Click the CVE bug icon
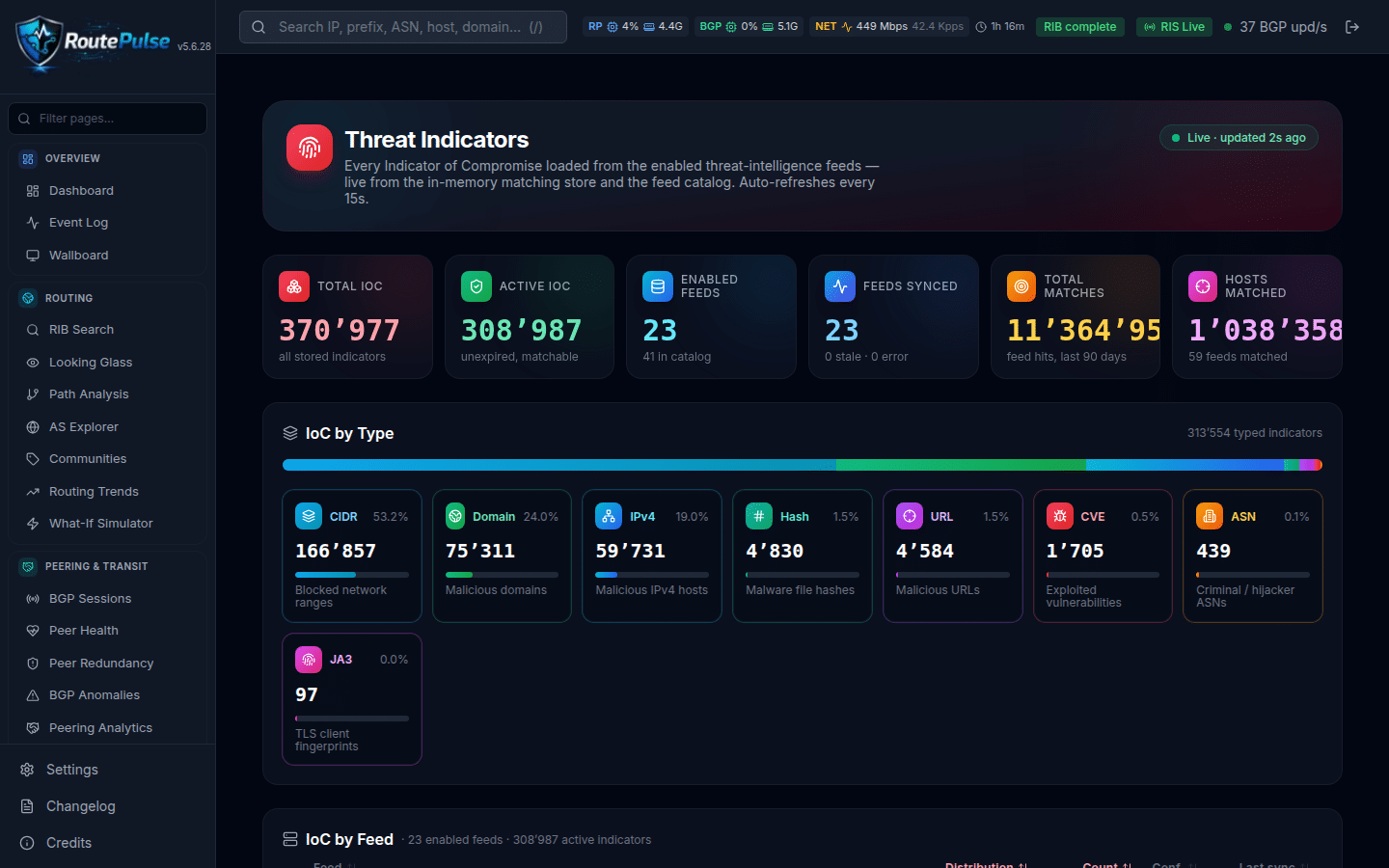The height and width of the screenshot is (868, 1389). click(1060, 516)
